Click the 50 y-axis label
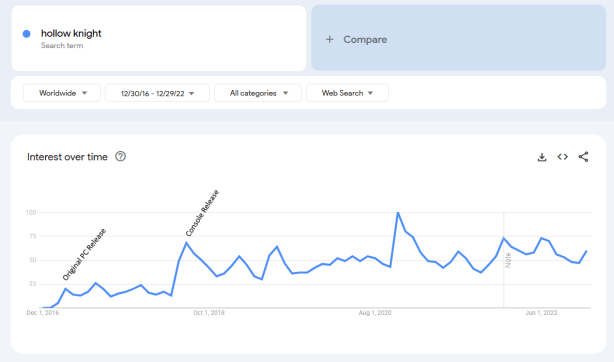 click(33, 260)
